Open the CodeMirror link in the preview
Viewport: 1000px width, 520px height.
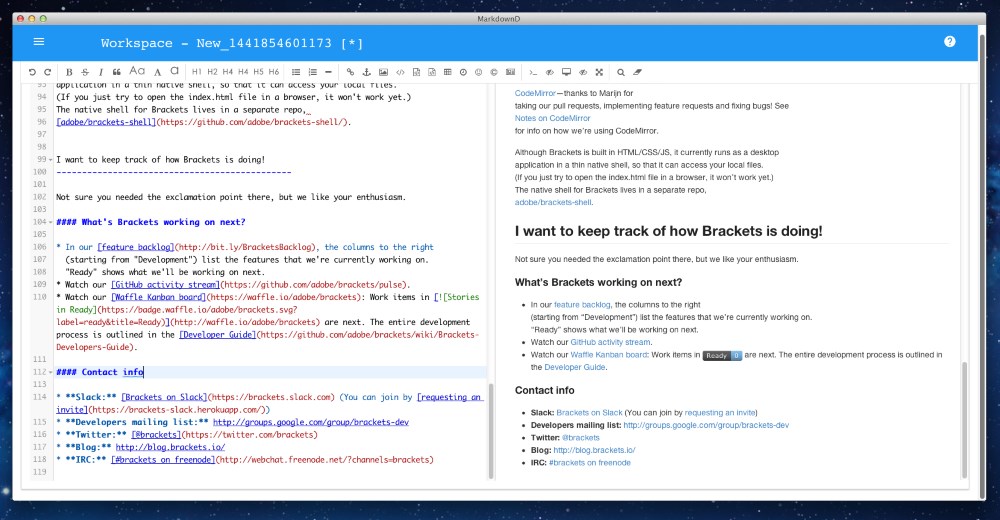point(535,93)
